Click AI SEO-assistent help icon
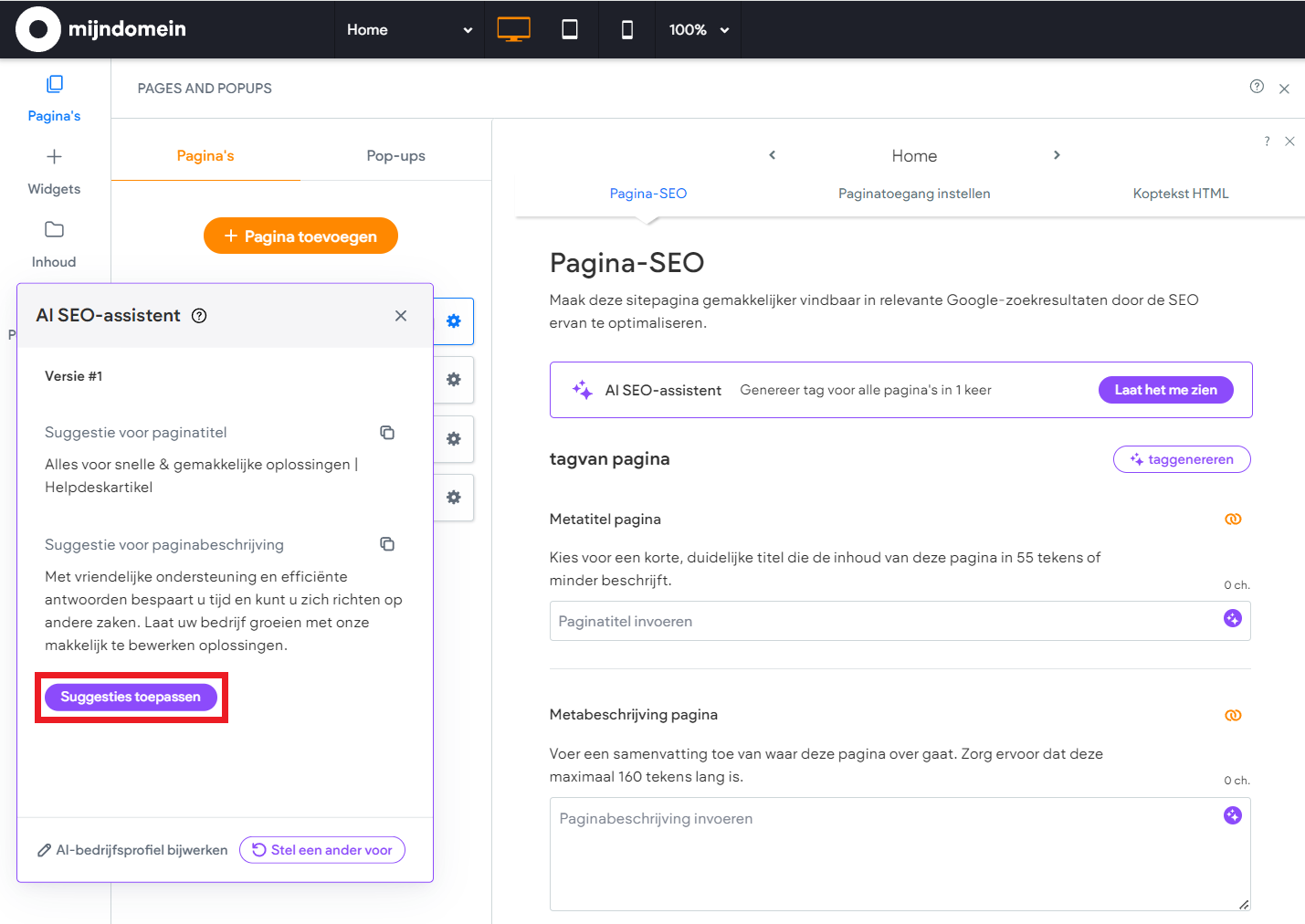This screenshot has width=1305, height=924. click(199, 316)
